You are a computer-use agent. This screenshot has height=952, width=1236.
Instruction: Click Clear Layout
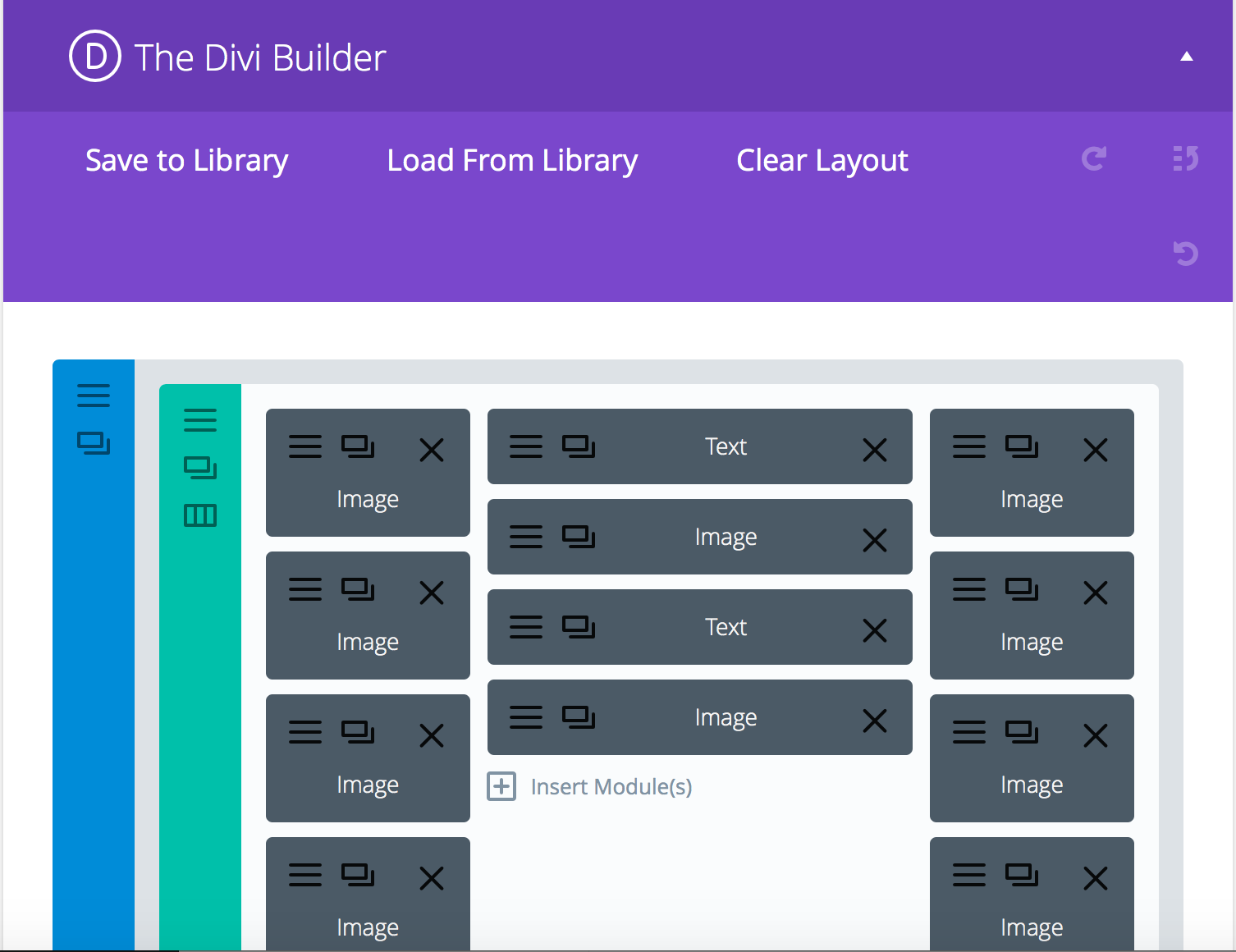point(822,160)
